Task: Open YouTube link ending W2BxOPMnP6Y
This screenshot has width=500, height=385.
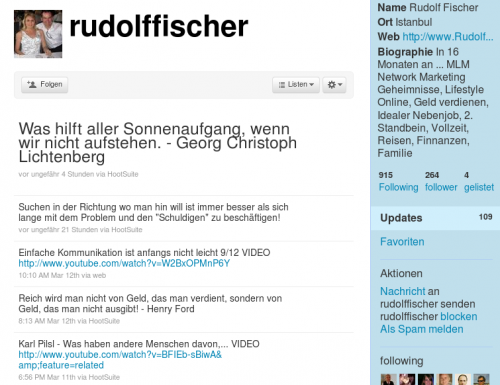Action: (x=124, y=263)
